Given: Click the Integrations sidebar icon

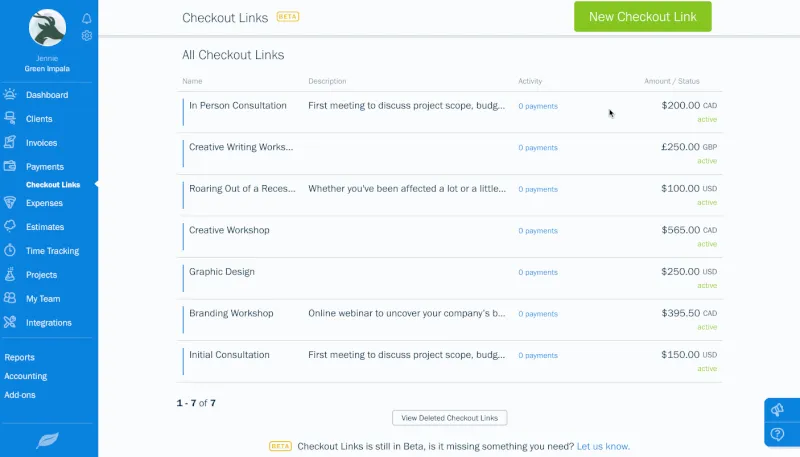Looking at the screenshot, I should click(10, 323).
